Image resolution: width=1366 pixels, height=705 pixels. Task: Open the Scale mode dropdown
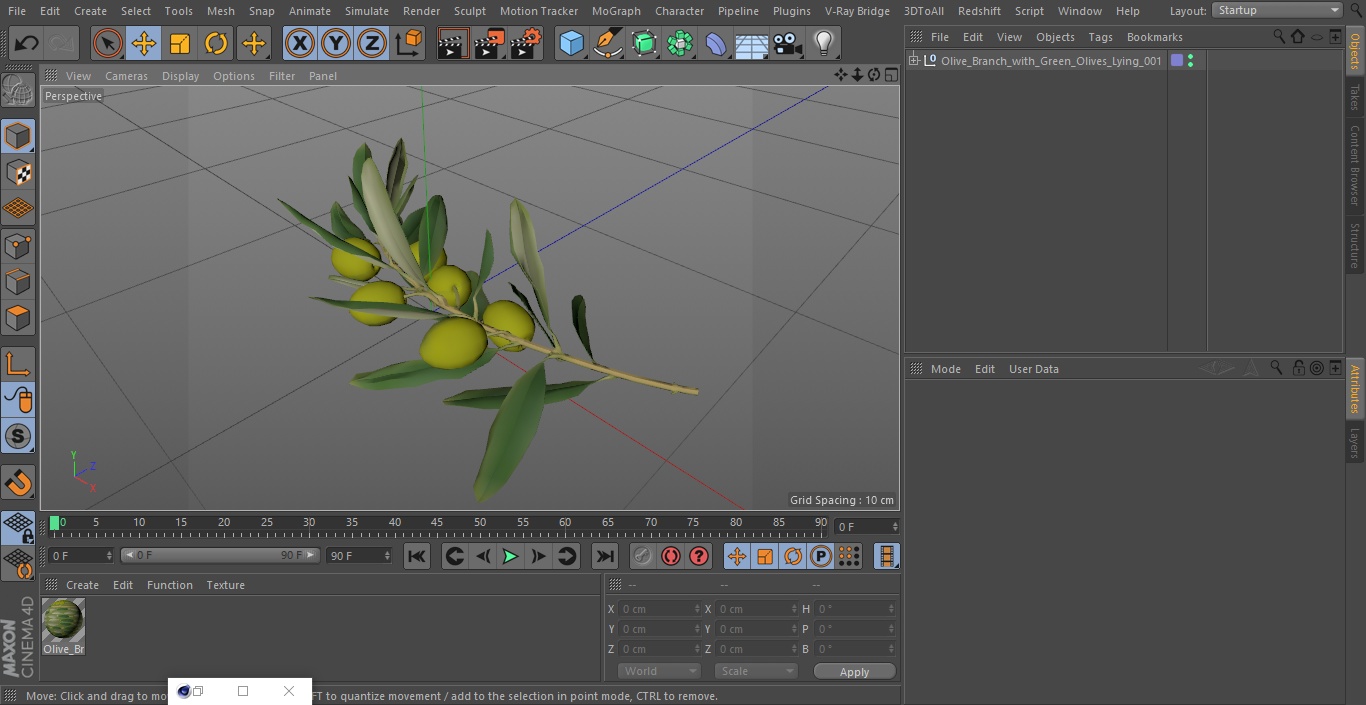click(x=756, y=671)
